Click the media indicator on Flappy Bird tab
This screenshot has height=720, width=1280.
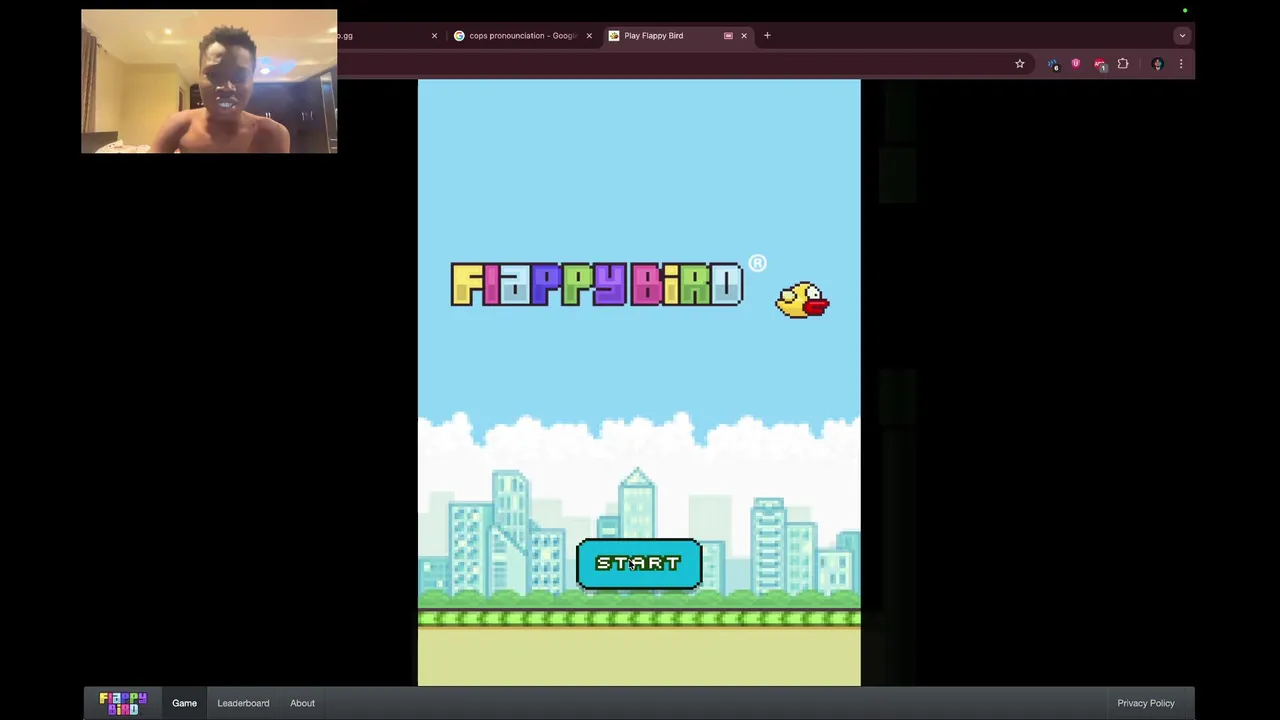pyautogui.click(x=728, y=36)
